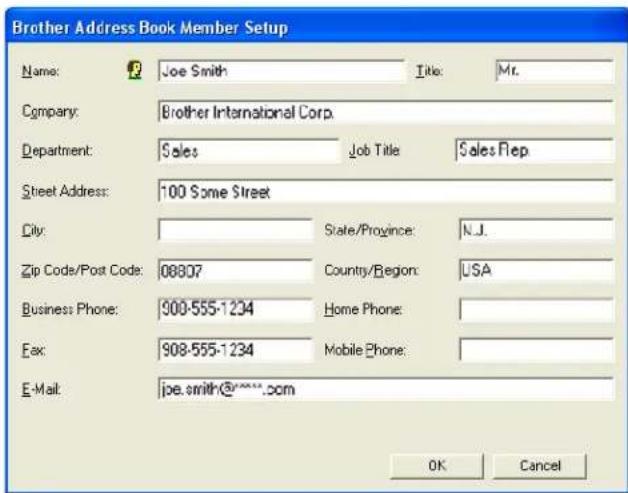Click the Title: label
This screenshot has width=628, height=493.
tap(429, 71)
